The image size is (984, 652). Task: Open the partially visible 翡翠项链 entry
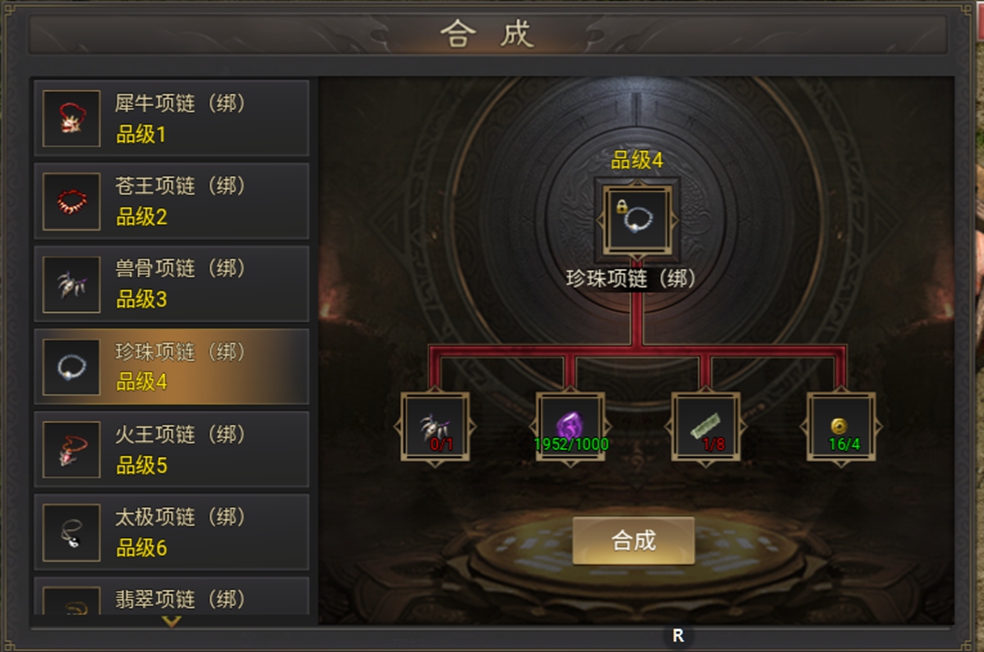click(171, 596)
